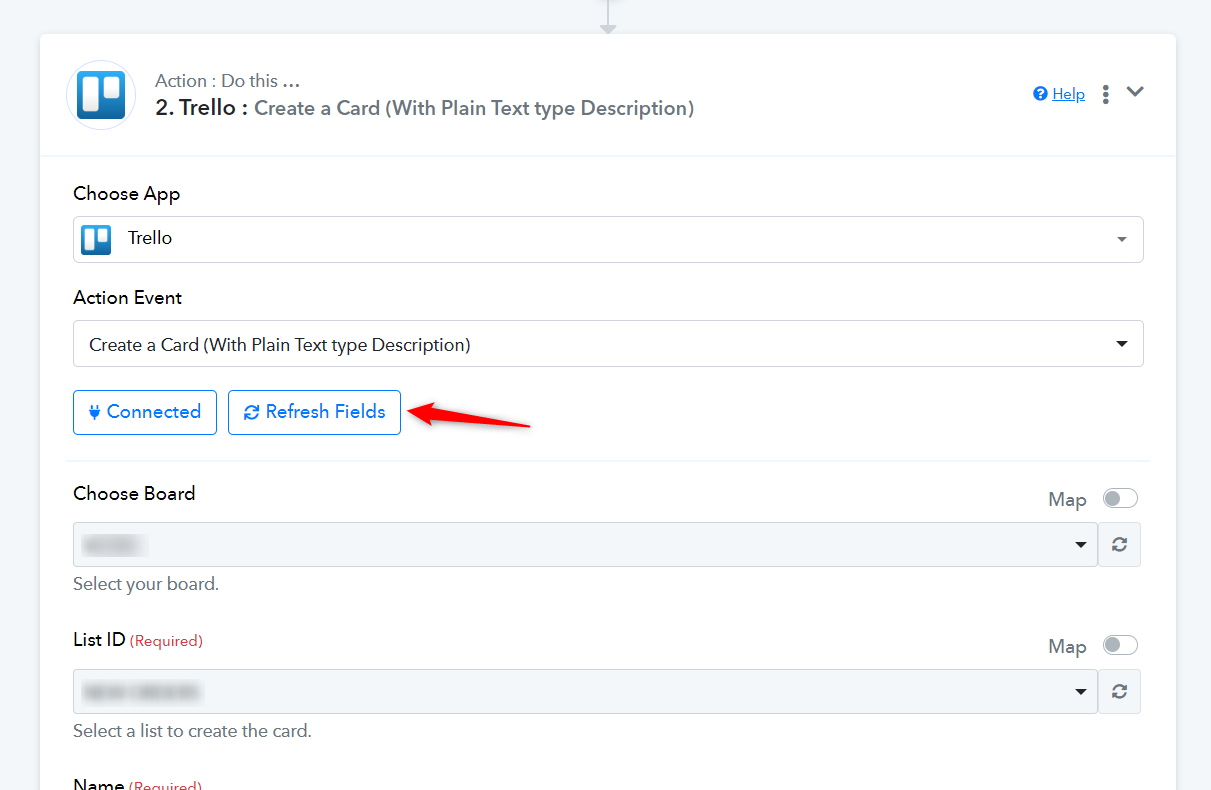1211x790 pixels.
Task: Open the Choose Board dropdown
Action: (x=585, y=545)
